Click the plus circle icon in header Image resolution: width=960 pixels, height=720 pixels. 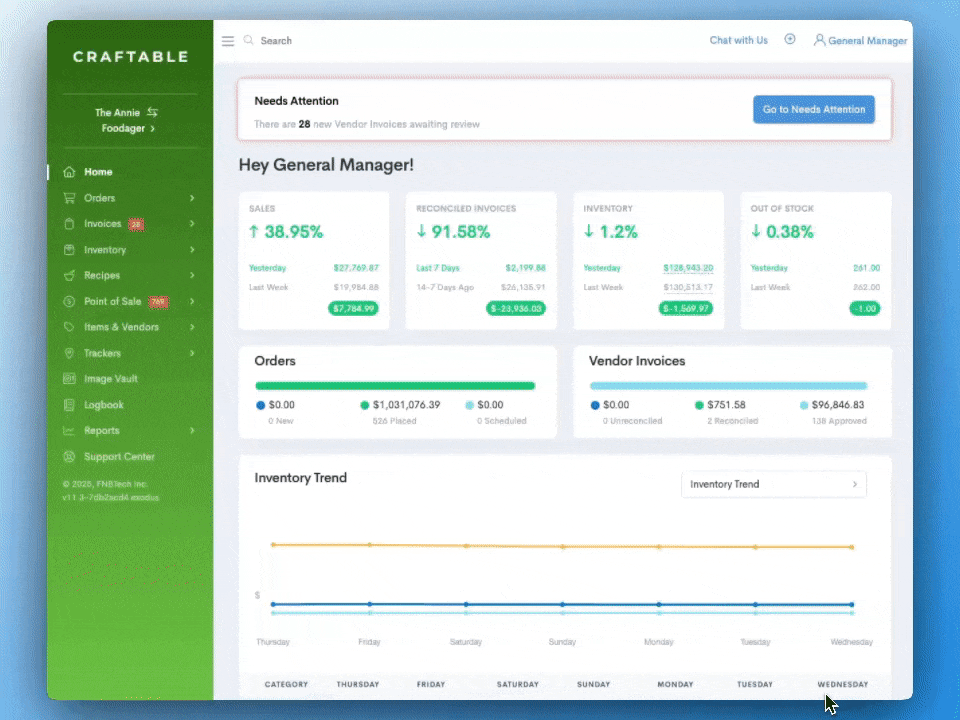pyautogui.click(x=790, y=40)
